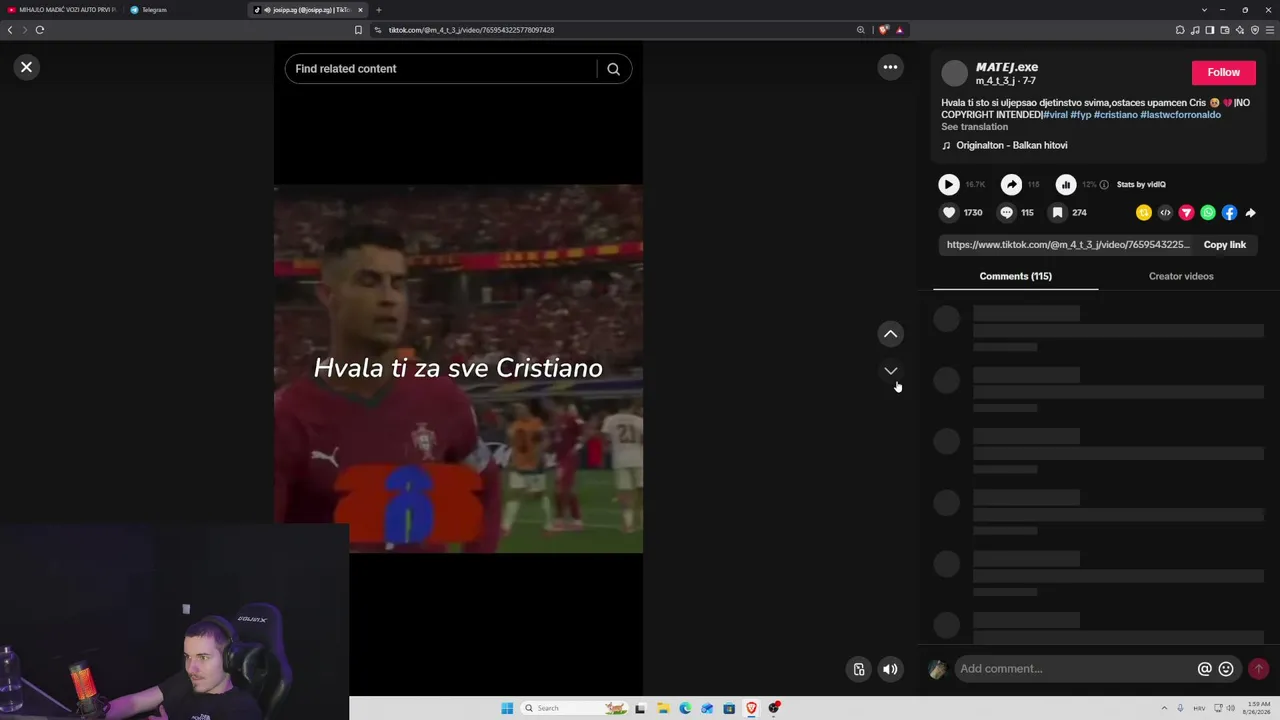The width and height of the screenshot is (1280, 720).
Task: Click the See translation link
Action: click(x=974, y=127)
